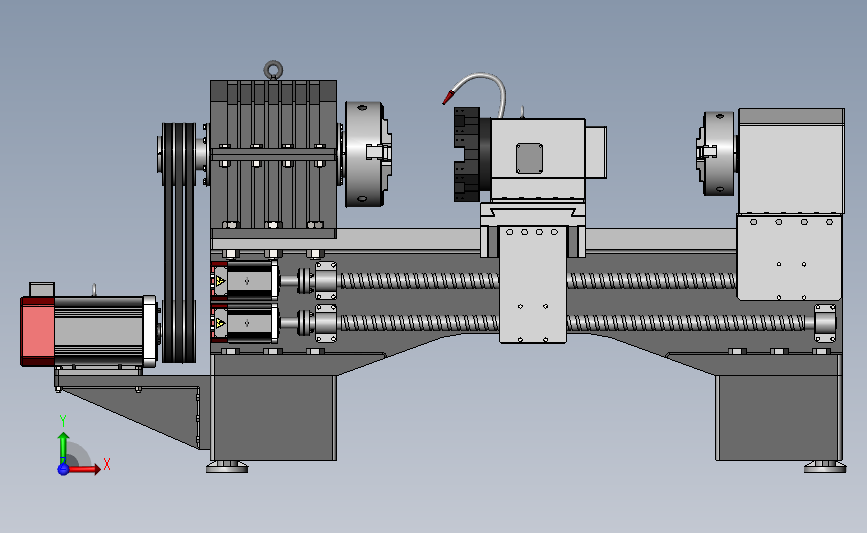867x533 pixels.
Task: Click the red X axis arrow of the triad
Action: coord(83,469)
